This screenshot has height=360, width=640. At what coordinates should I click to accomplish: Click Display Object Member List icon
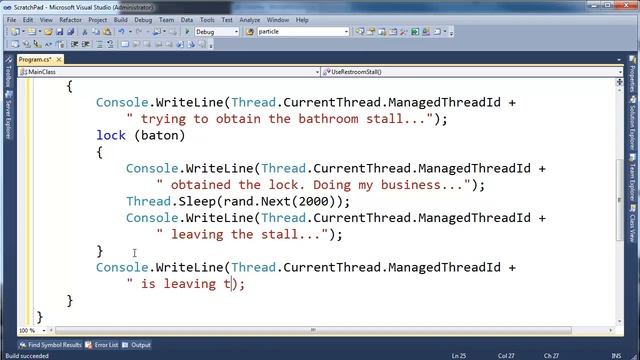(x=15, y=44)
